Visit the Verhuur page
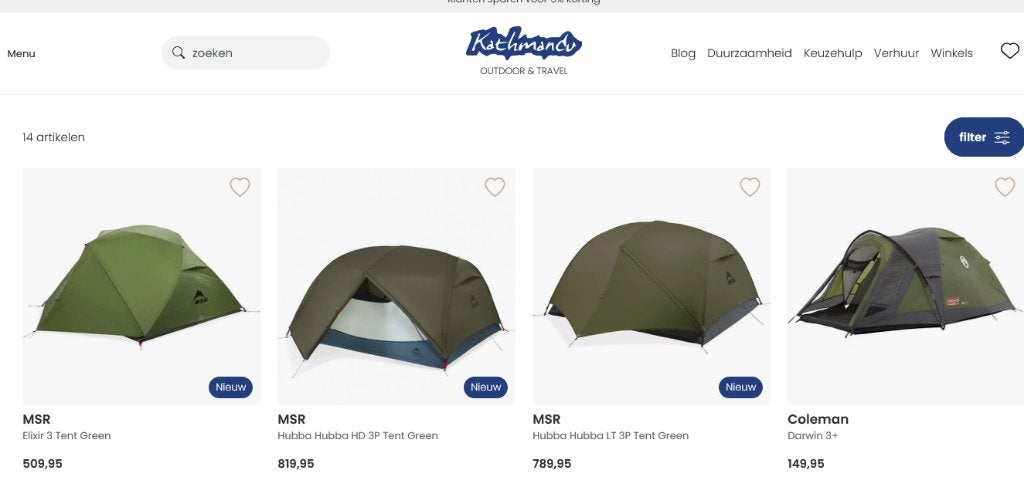The height and width of the screenshot is (487, 1024). click(896, 54)
